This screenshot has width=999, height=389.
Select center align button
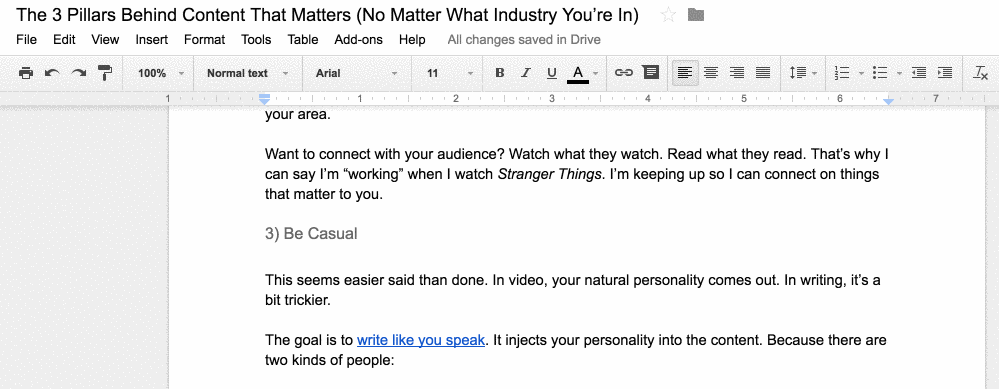(711, 73)
